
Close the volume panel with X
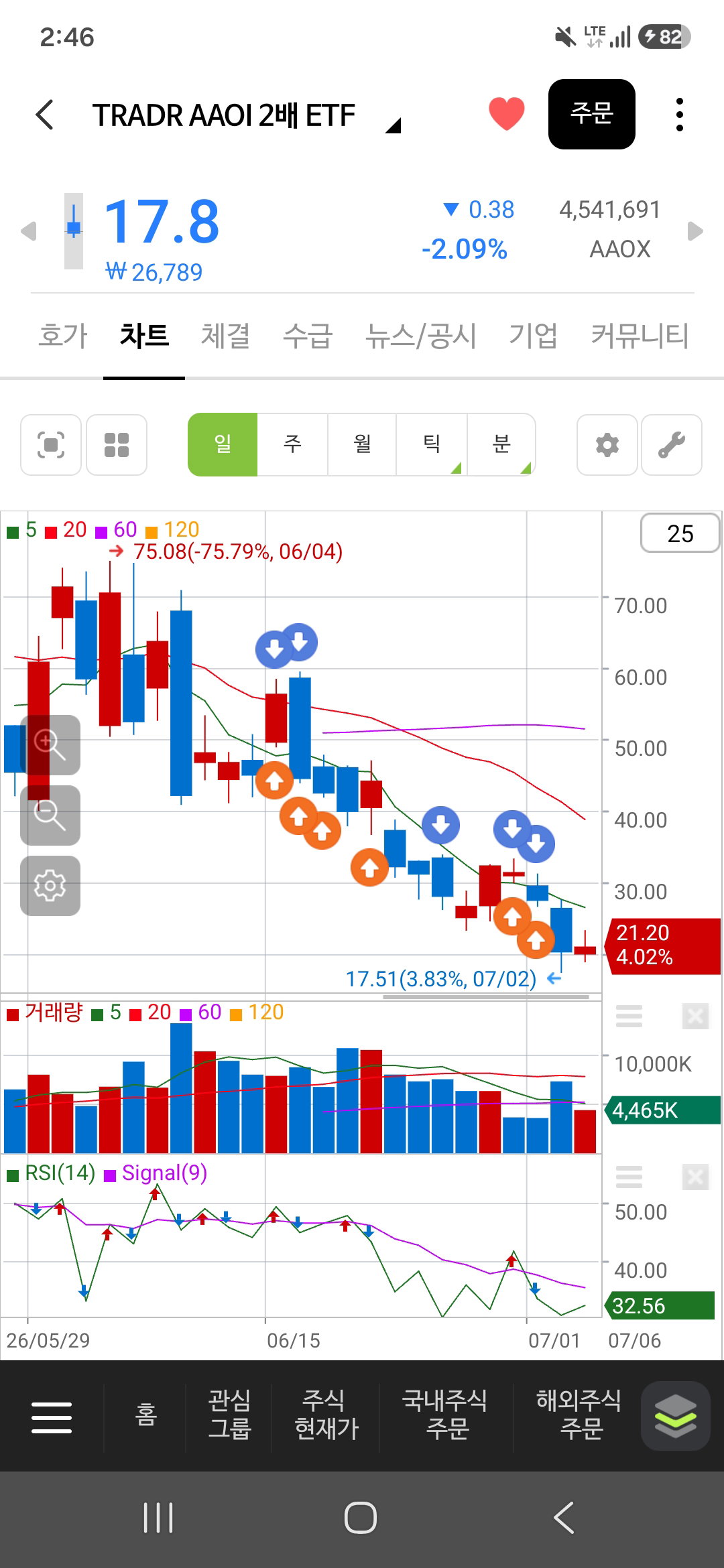[x=695, y=1017]
